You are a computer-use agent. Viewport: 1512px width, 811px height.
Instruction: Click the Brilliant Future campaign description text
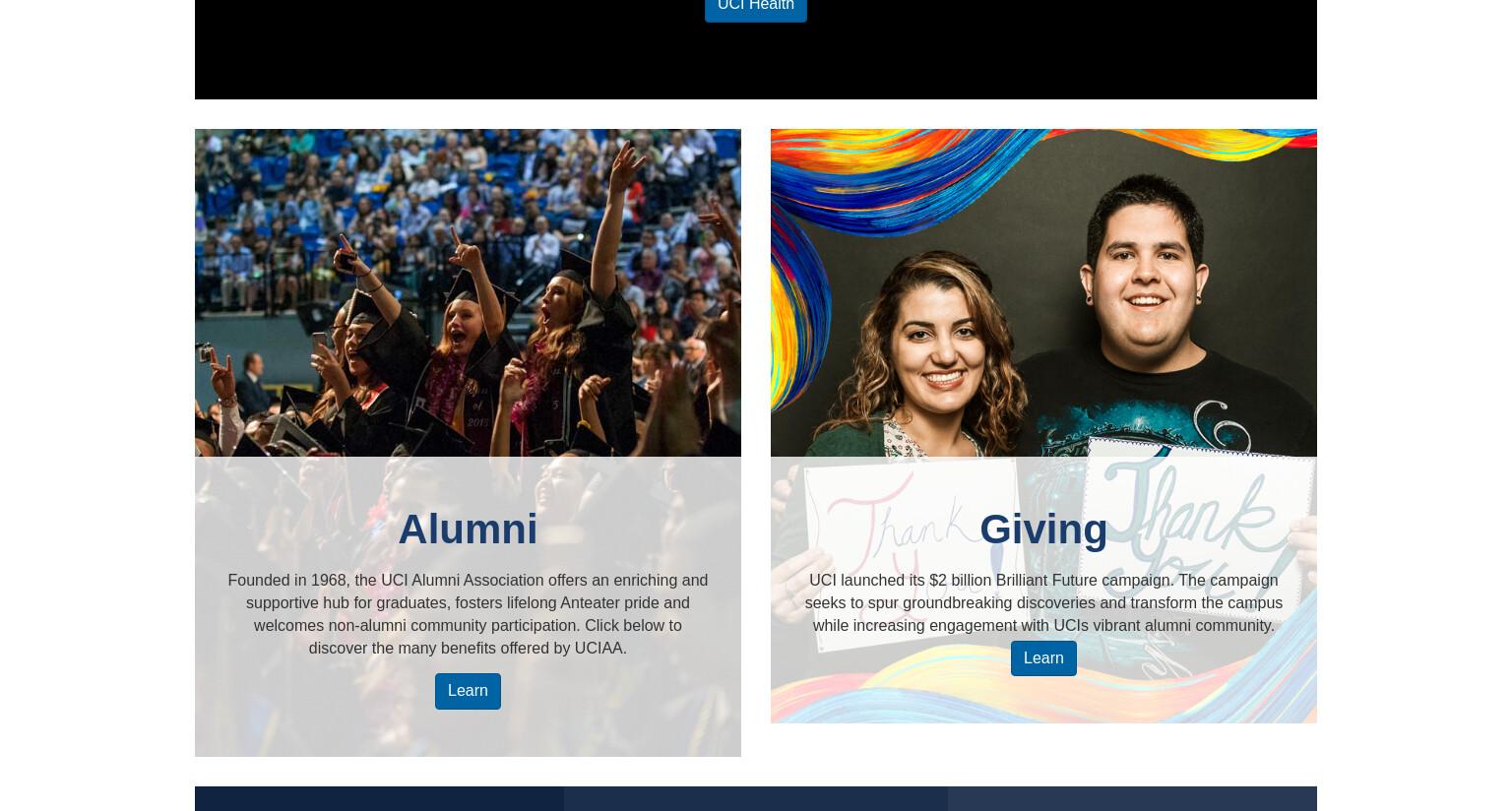click(x=1043, y=602)
